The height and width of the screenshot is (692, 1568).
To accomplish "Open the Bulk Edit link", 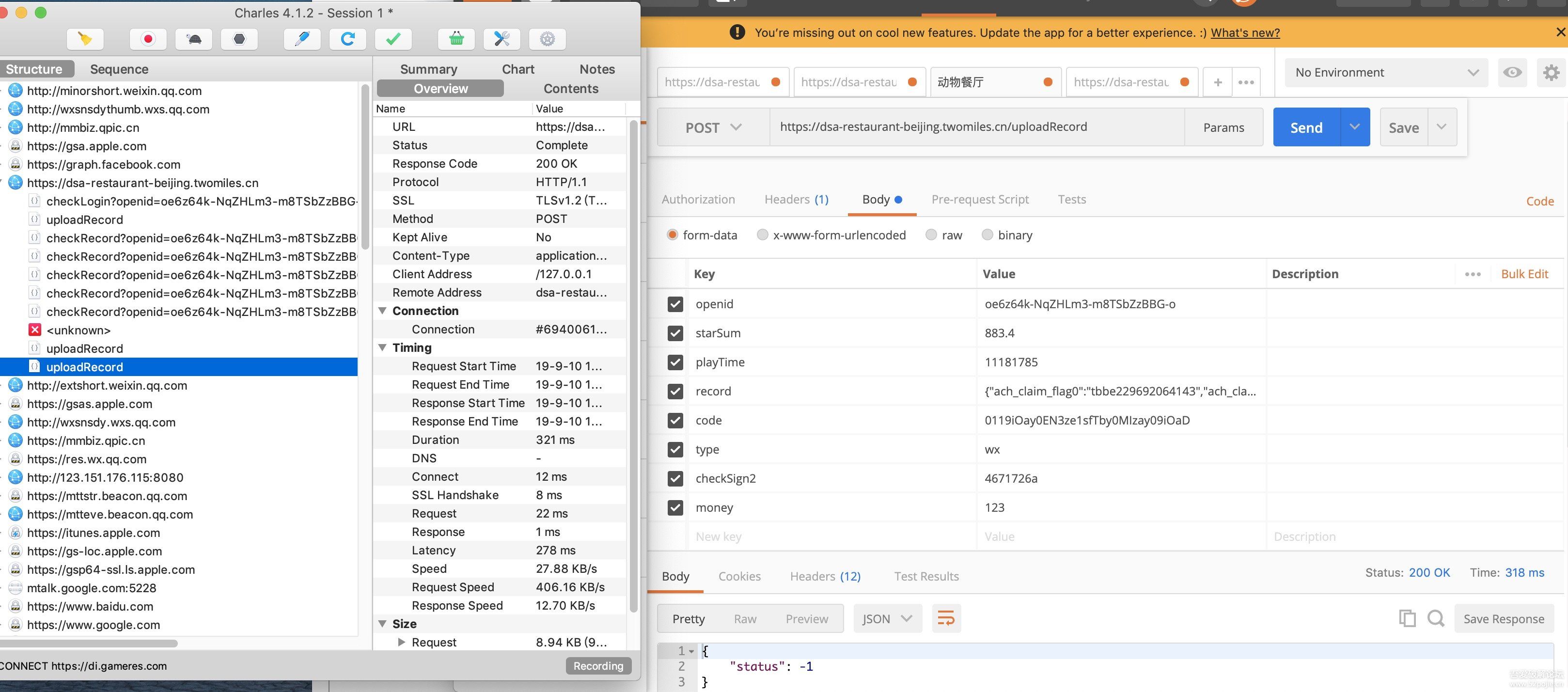I will pos(1524,274).
